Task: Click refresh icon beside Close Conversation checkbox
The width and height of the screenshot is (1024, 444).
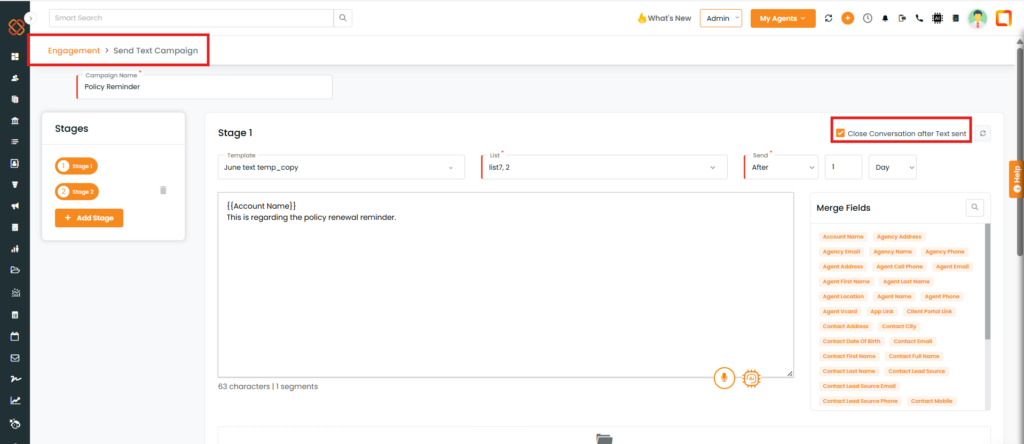Action: (982, 133)
